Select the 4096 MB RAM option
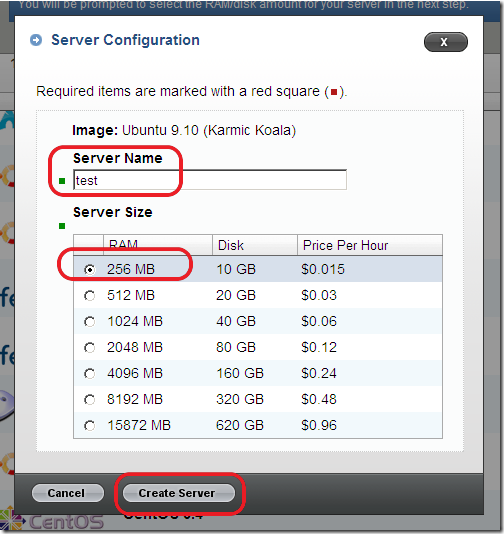The height and width of the screenshot is (534, 504). pos(90,374)
